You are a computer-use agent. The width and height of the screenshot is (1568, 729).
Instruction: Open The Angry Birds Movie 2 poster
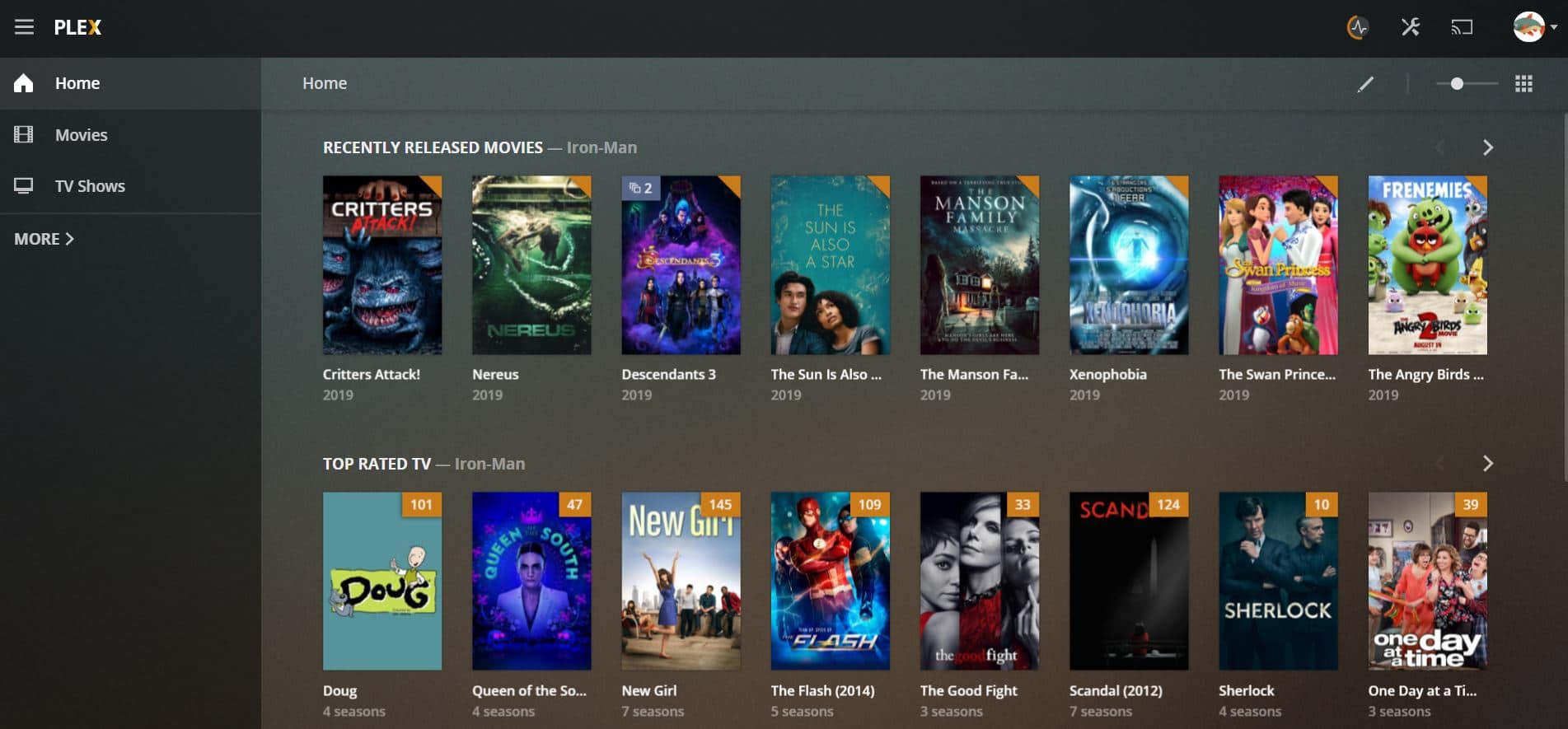1428,265
